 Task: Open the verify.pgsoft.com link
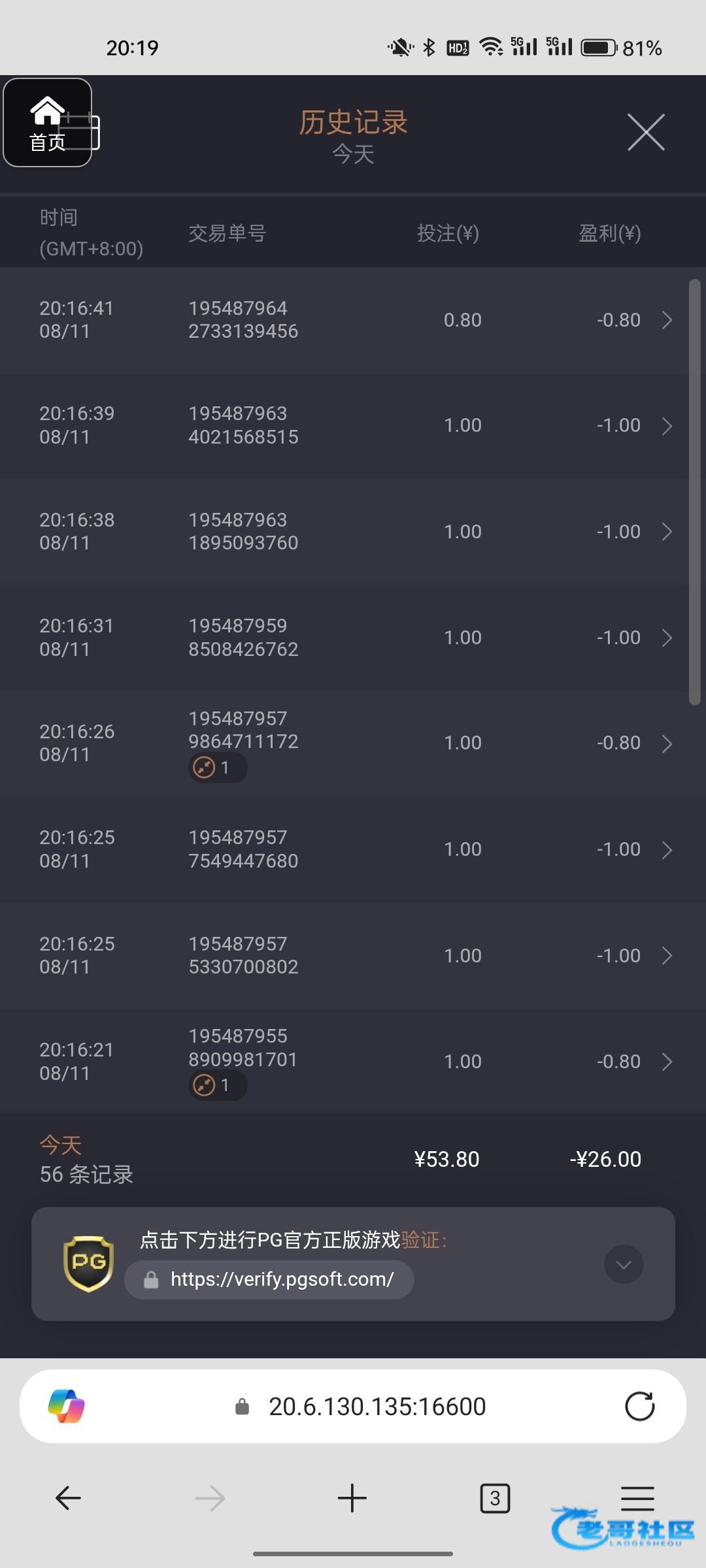coord(281,1279)
